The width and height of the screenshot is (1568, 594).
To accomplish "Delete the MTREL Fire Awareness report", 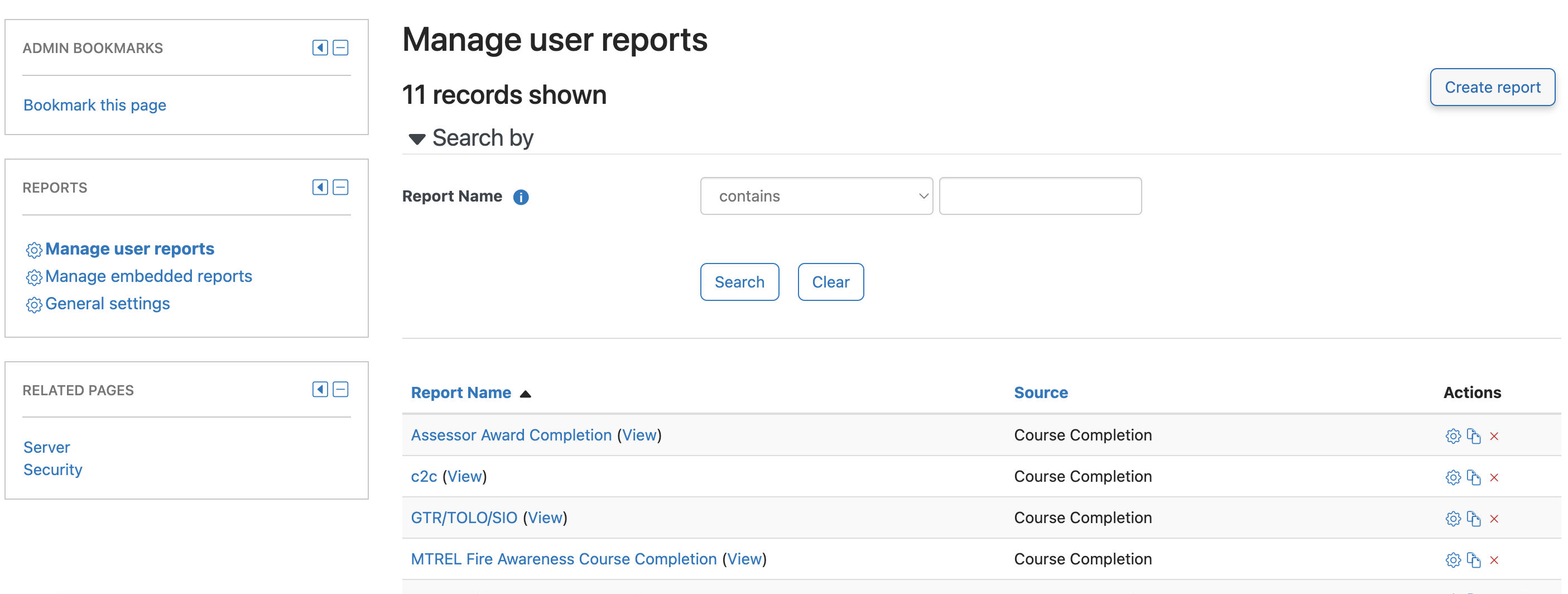I will click(1494, 561).
